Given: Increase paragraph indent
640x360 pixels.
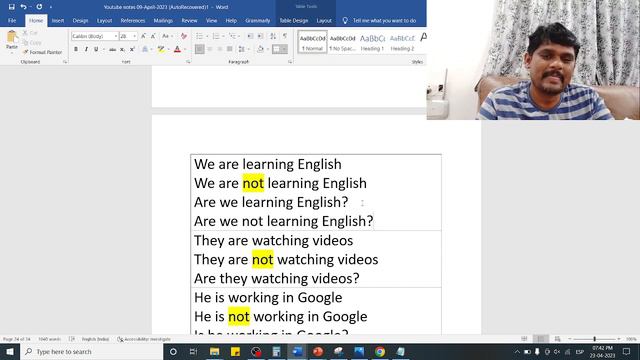Looking at the screenshot, I should tap(260, 36).
